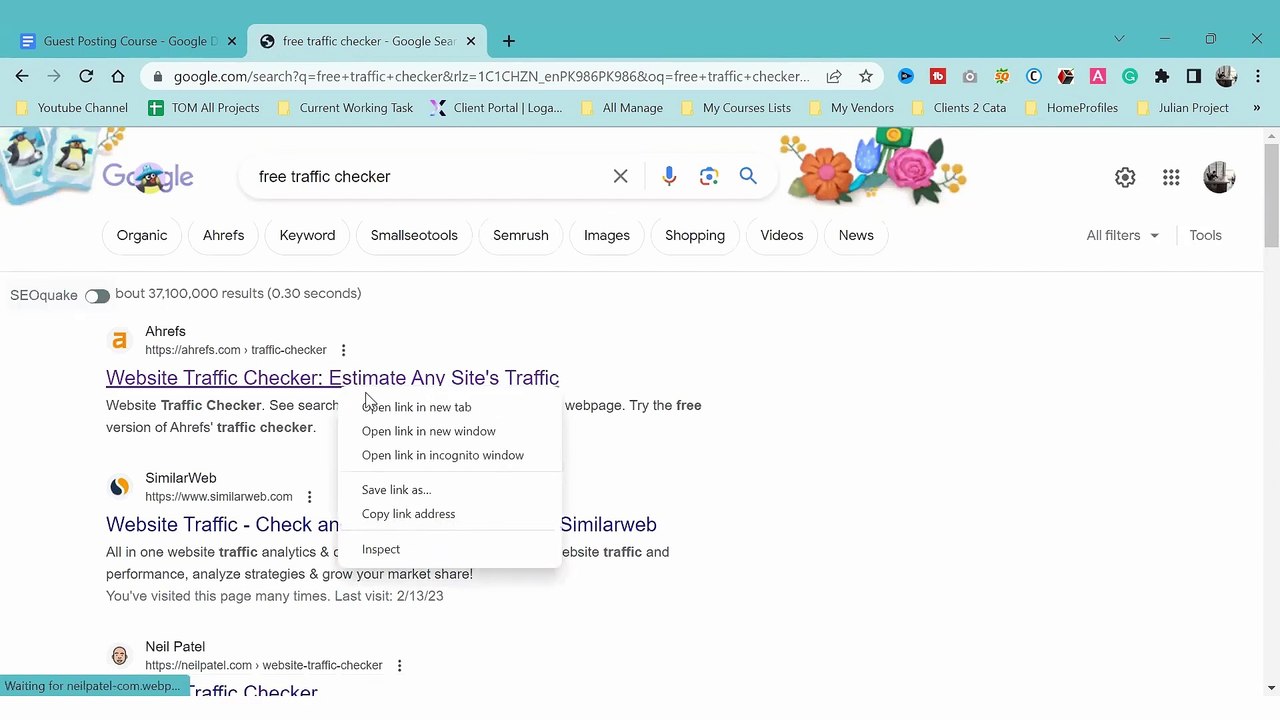Open the blue circled C extension
1280x720 pixels.
pos(1034,76)
